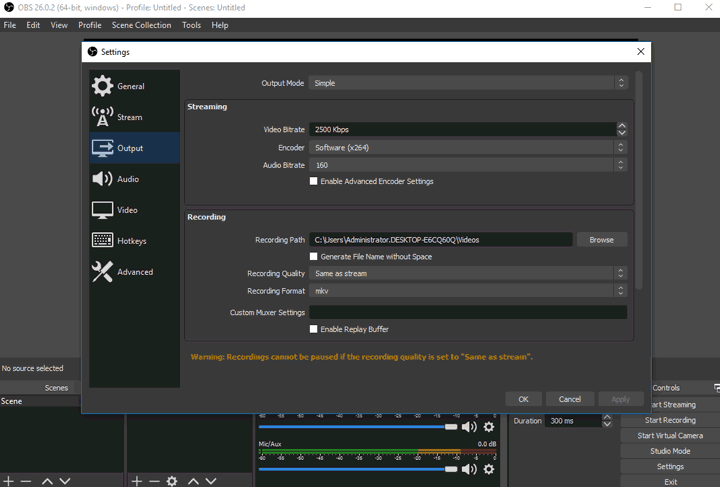
Task: Enable Advanced Encoder Settings checkbox
Action: click(x=314, y=182)
